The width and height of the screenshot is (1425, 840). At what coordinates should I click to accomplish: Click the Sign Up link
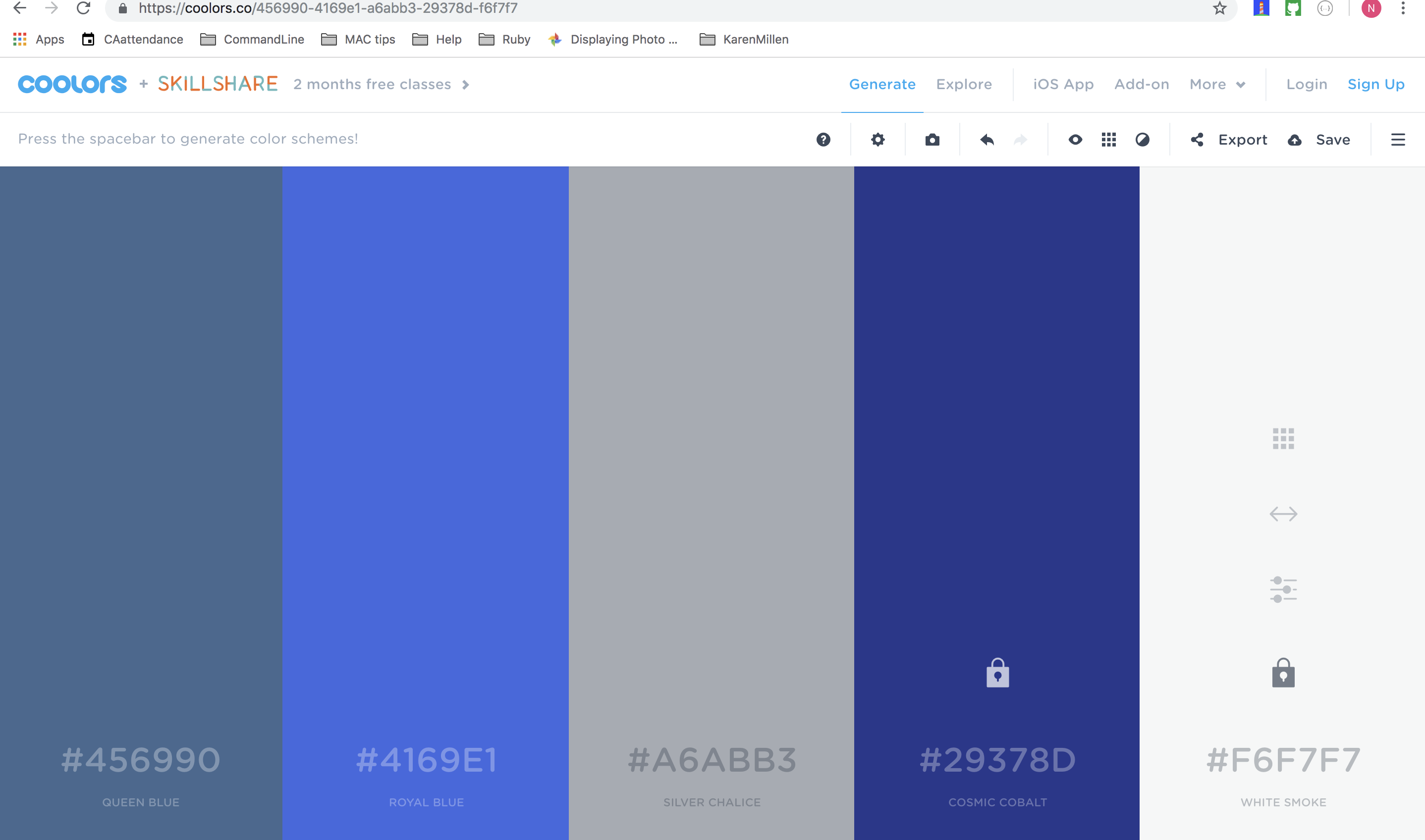click(1376, 84)
